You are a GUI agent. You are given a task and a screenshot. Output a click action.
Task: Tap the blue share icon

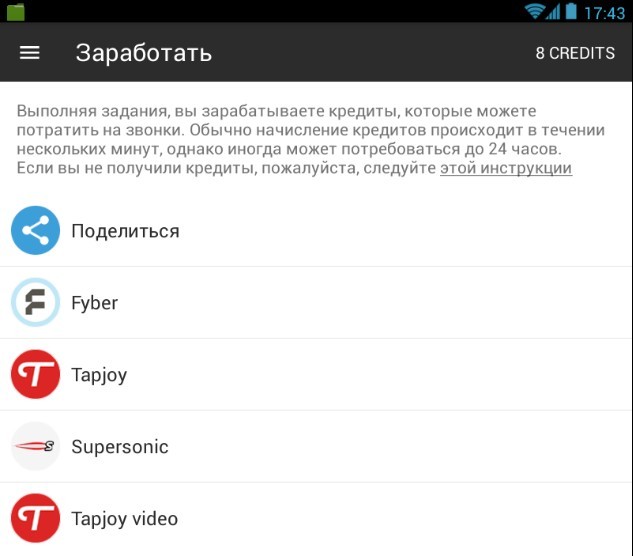[x=36, y=231]
